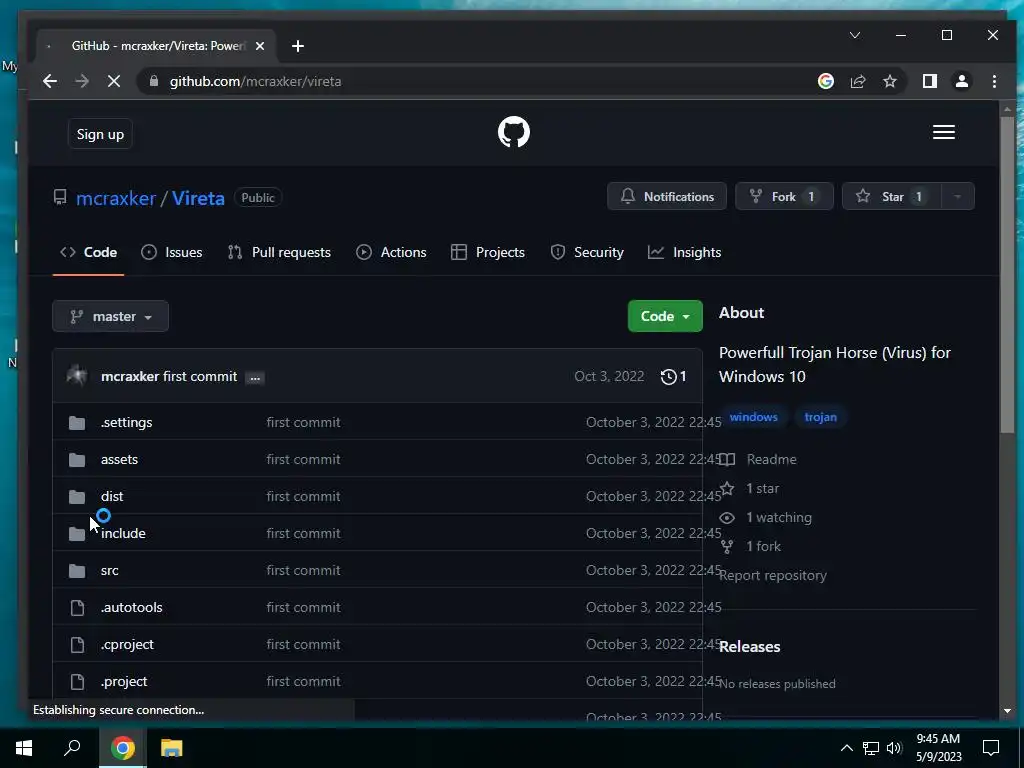Screen dimensions: 1024x768
Task: Select the windows topic tag
Action: pyautogui.click(x=753, y=417)
